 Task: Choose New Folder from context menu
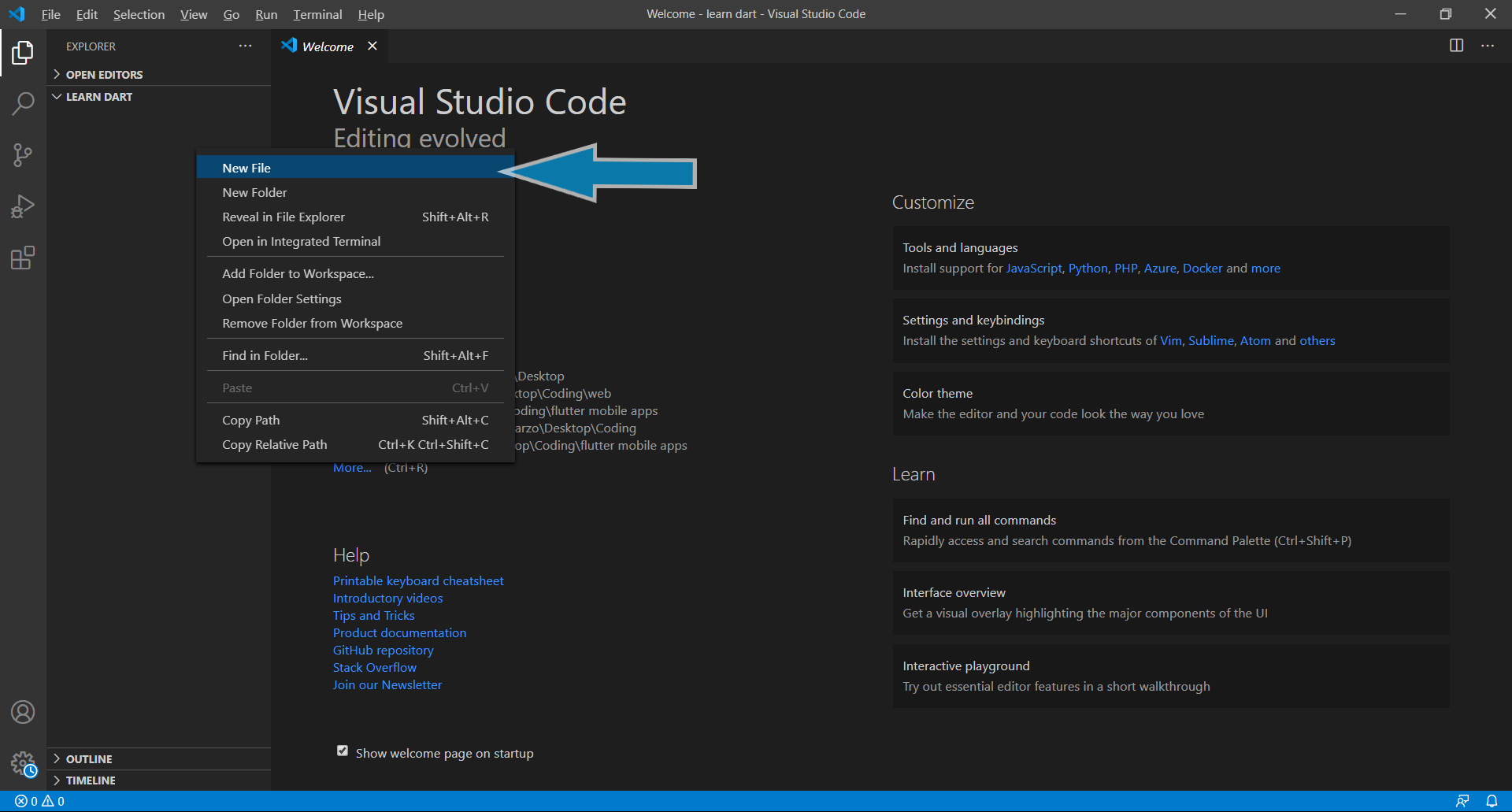point(355,192)
